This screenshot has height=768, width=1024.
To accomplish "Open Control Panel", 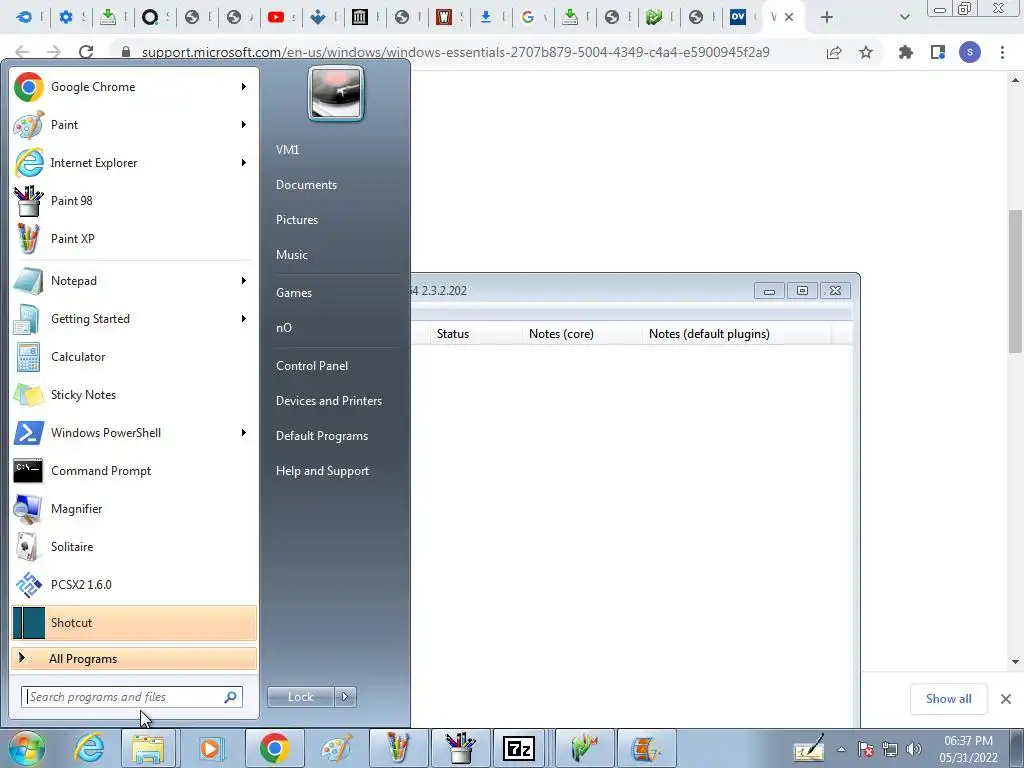I will tap(312, 366).
